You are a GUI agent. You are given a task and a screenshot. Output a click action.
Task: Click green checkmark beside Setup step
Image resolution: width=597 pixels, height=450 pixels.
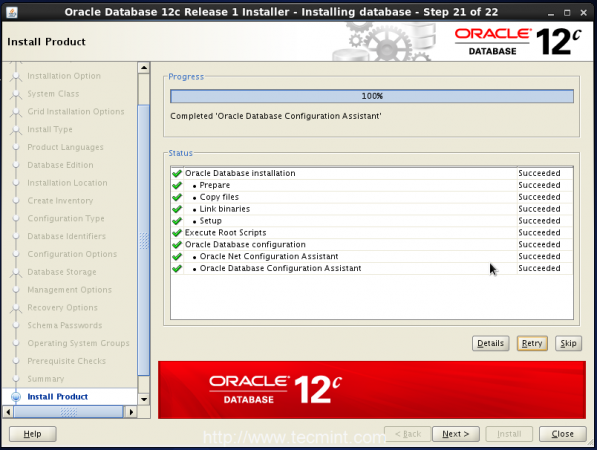coord(177,221)
